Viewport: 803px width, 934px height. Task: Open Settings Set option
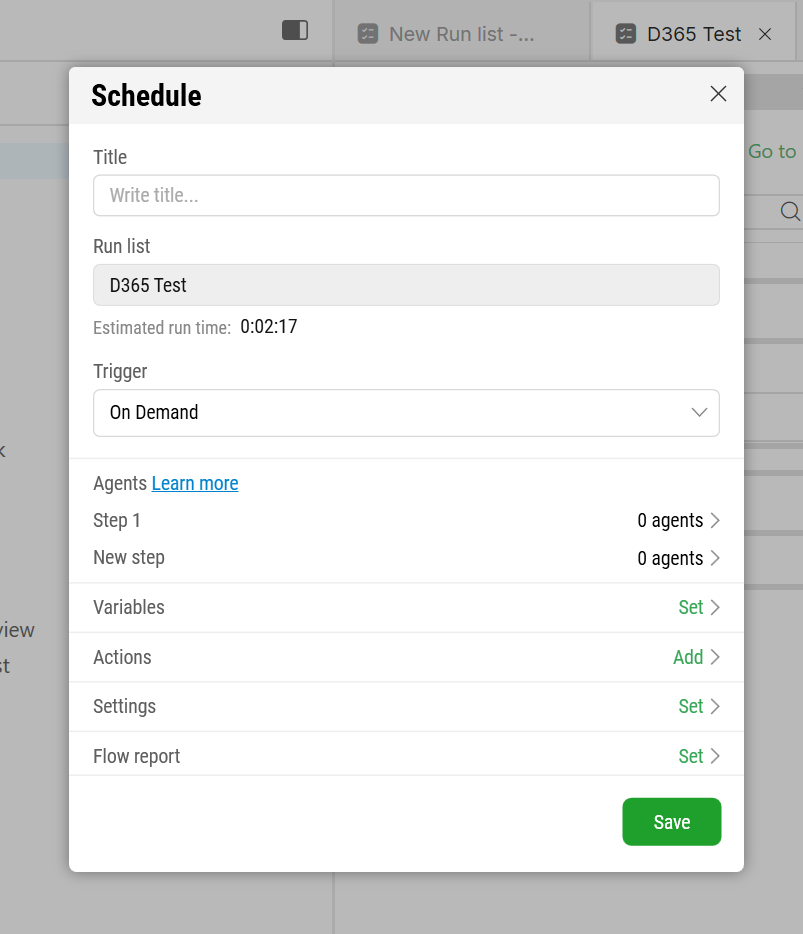(699, 706)
